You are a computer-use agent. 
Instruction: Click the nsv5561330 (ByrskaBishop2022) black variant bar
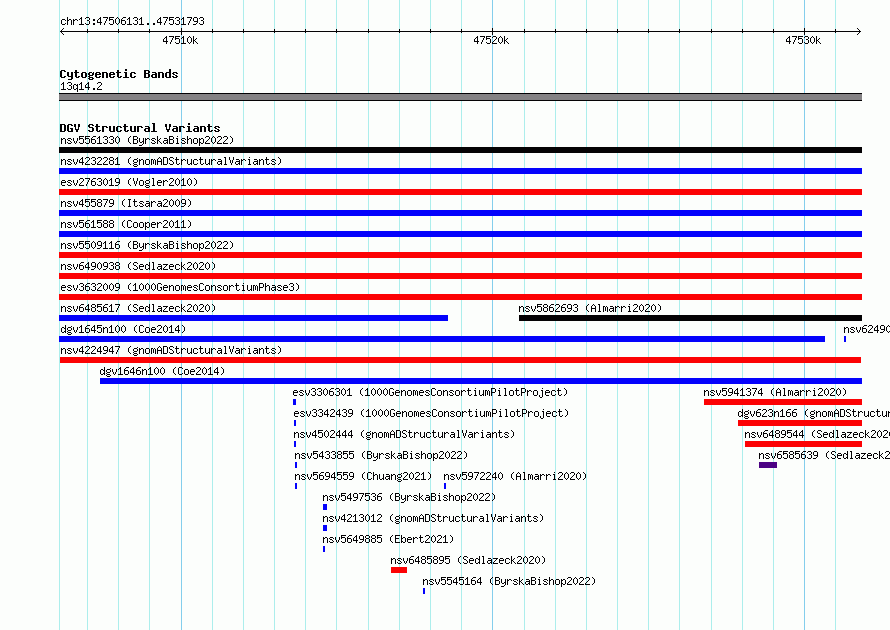tap(460, 150)
